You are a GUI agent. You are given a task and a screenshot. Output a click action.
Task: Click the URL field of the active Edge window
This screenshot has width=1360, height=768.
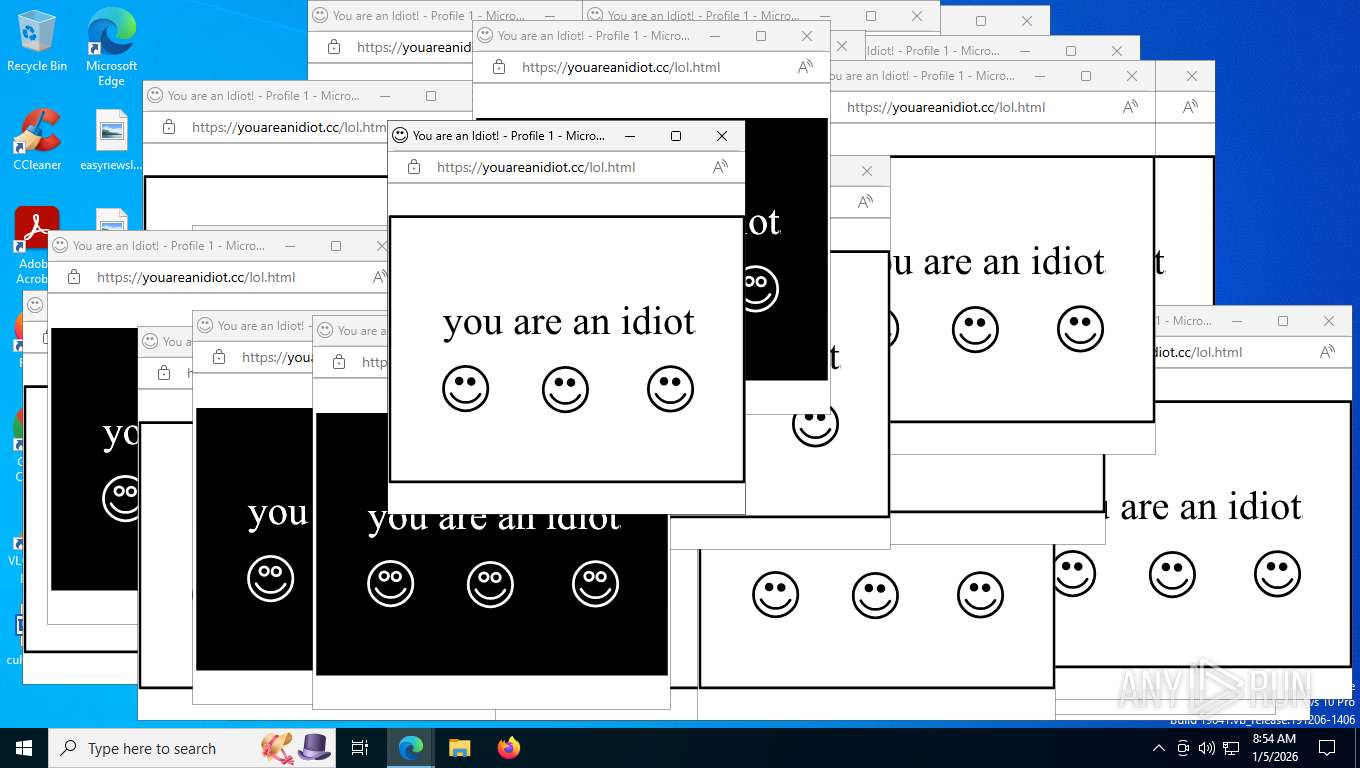[x=536, y=167]
